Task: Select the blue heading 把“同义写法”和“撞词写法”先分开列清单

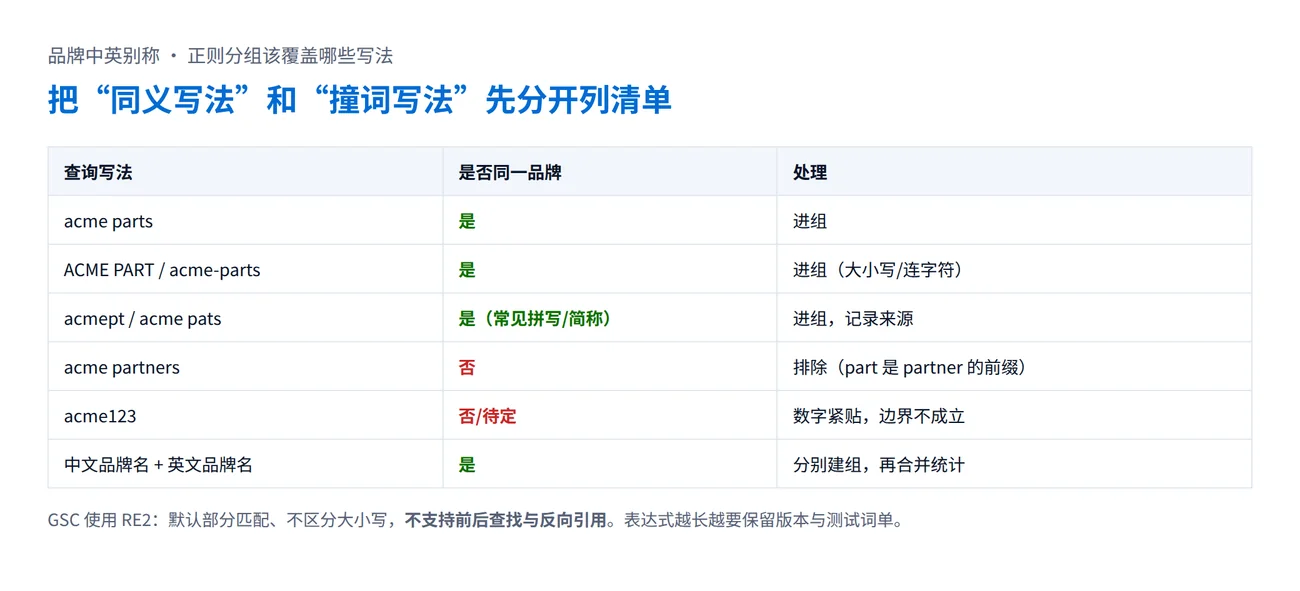Action: (360, 101)
